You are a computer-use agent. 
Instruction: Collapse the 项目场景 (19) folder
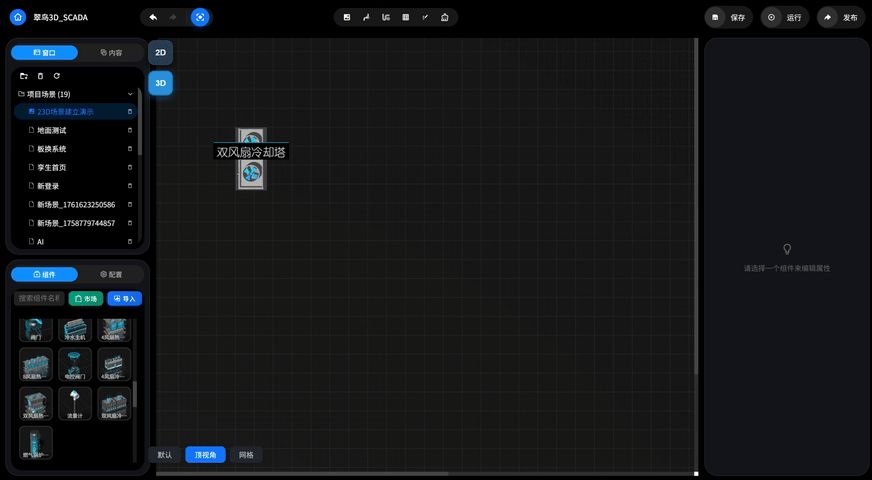(x=130, y=94)
